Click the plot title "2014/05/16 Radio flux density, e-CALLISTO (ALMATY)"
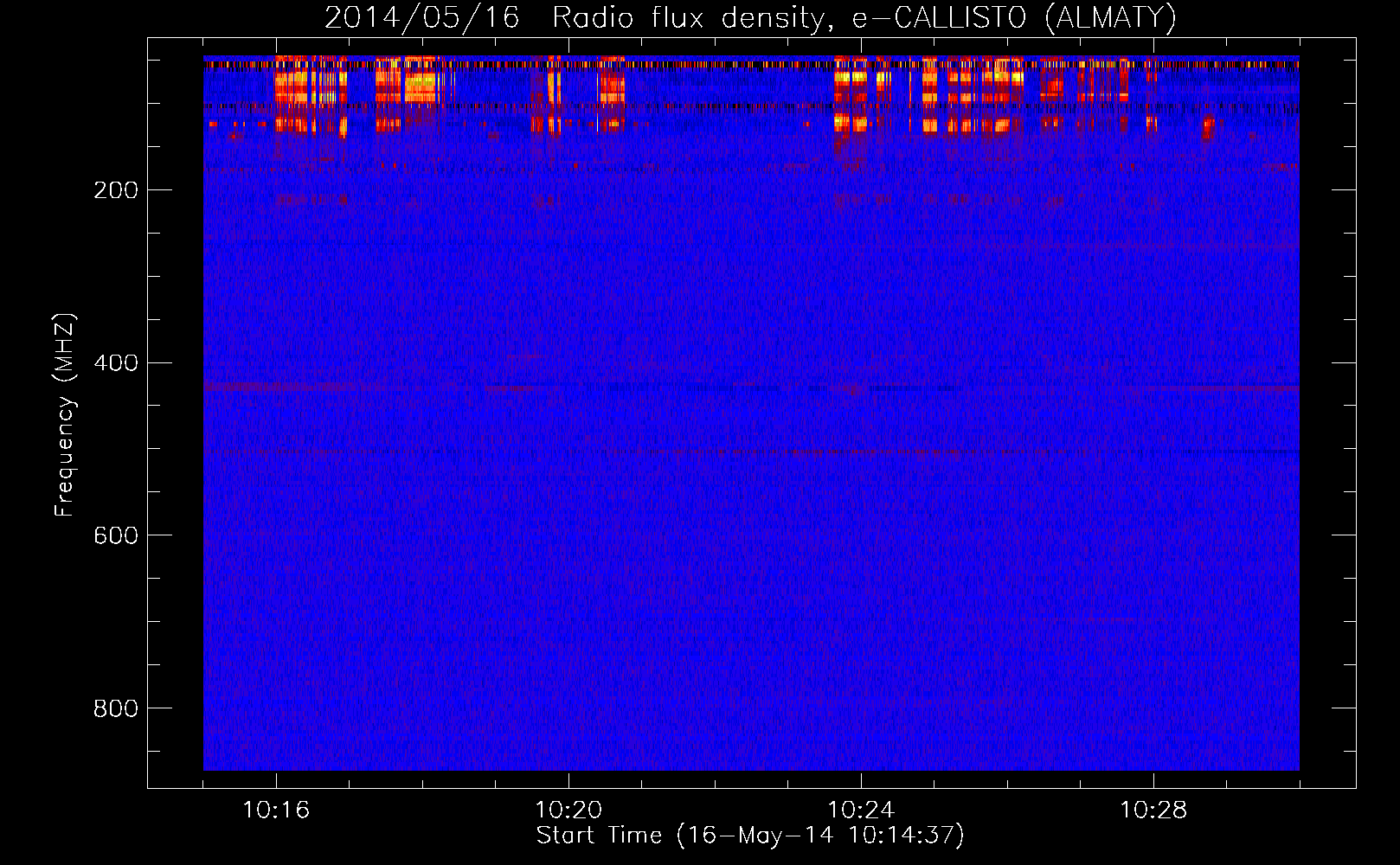The width and height of the screenshot is (1400, 865). [x=750, y=17]
